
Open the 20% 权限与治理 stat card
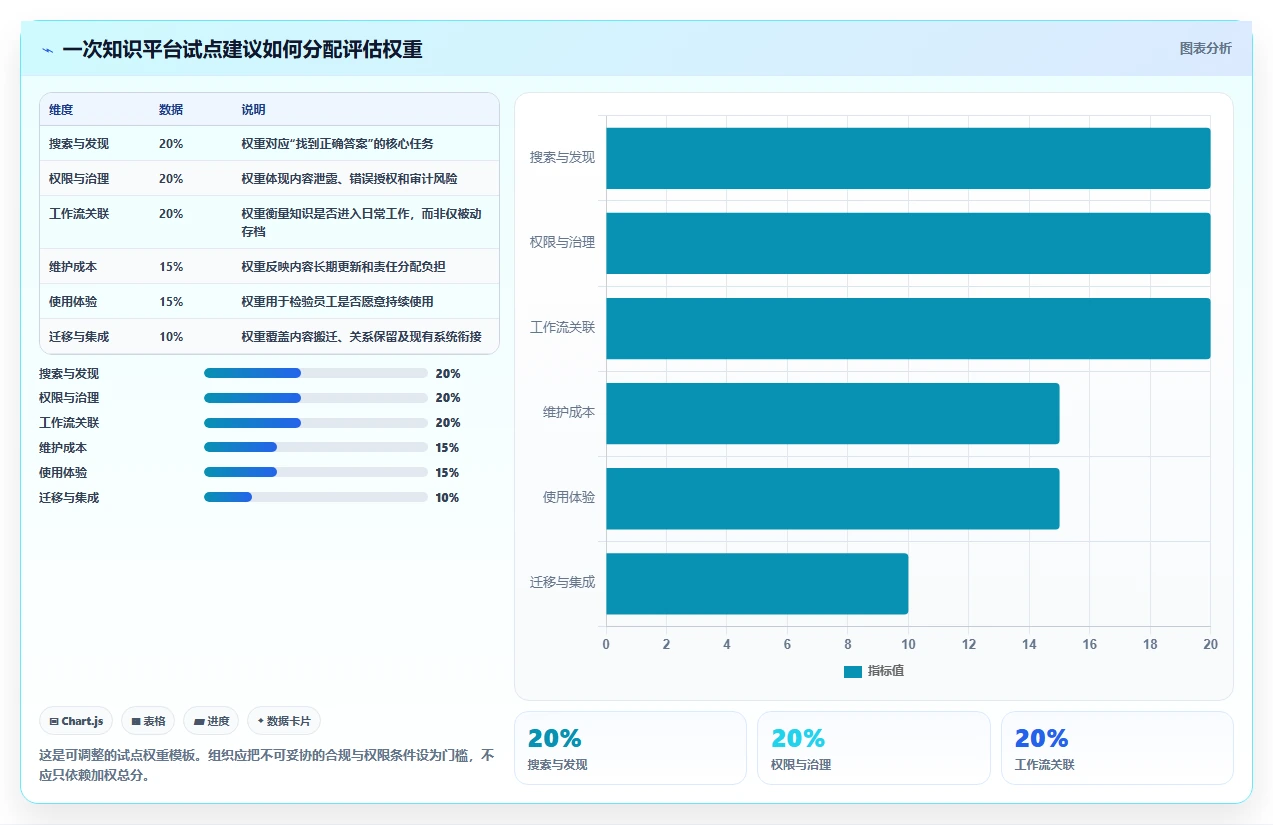click(874, 748)
